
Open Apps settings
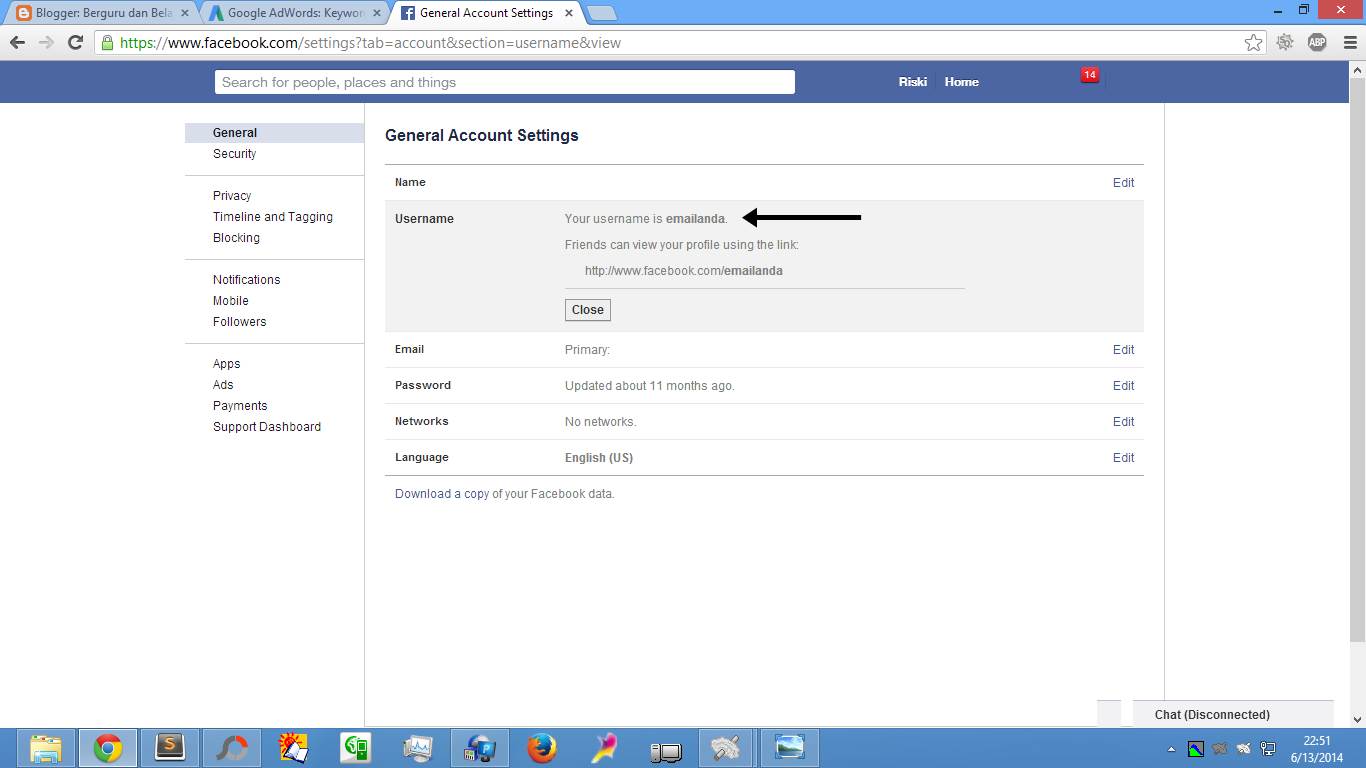pyautogui.click(x=226, y=364)
